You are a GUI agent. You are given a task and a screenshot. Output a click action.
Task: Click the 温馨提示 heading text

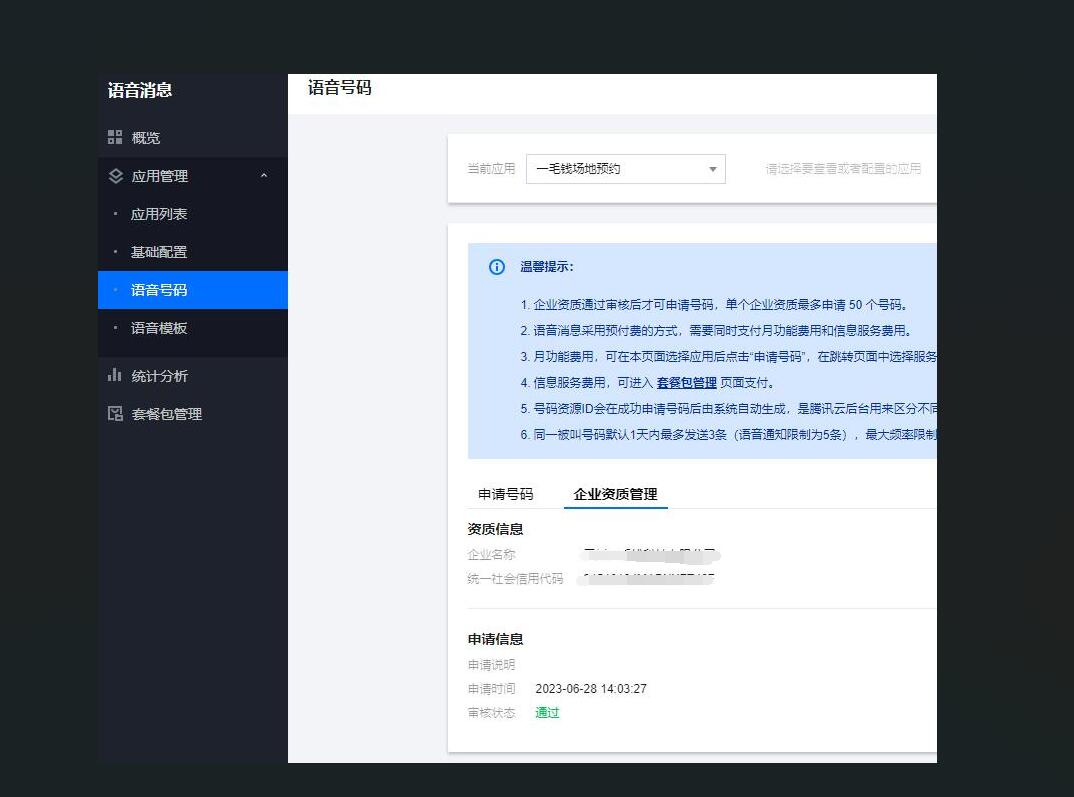[x=547, y=267]
